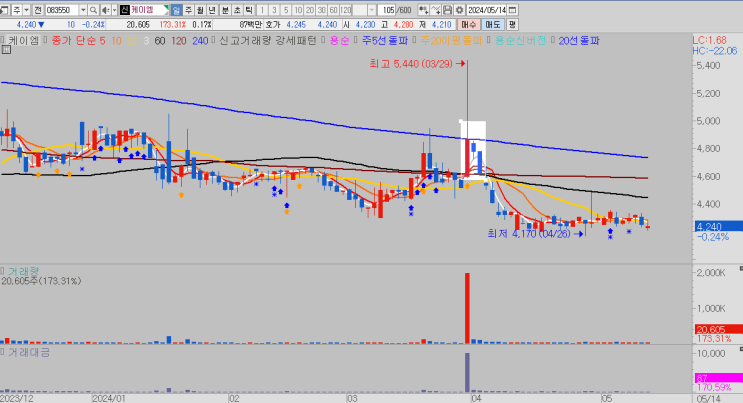The image size is (743, 403).
Task: Open the custom interval dropdown
Action: point(372,10)
